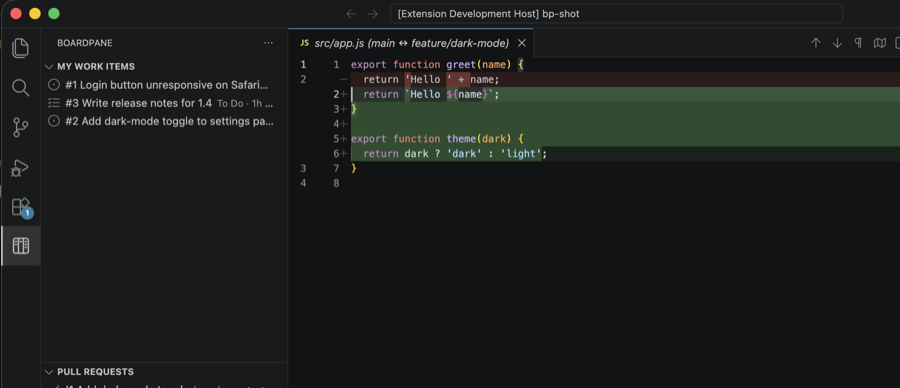
Task: Click the added line return `Hello ${name}`
Action: (431, 94)
